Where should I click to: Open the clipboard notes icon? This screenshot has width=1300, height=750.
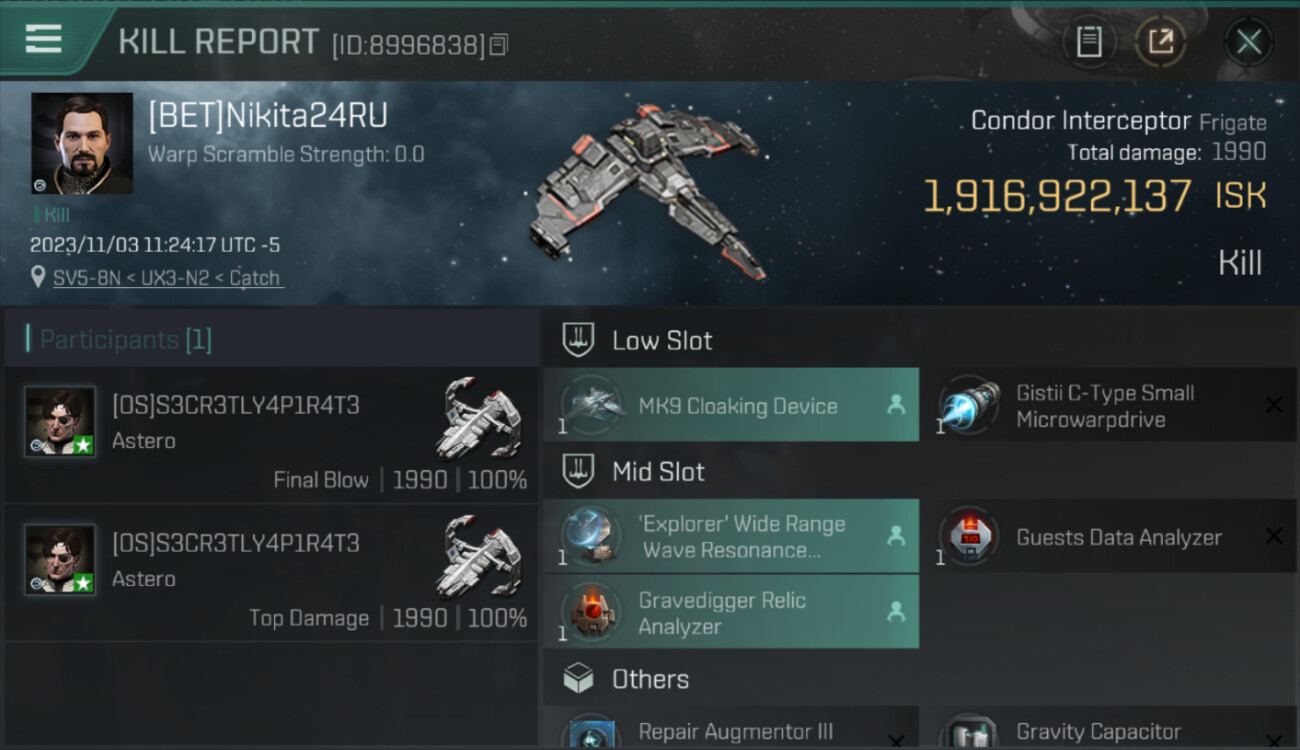click(1089, 42)
